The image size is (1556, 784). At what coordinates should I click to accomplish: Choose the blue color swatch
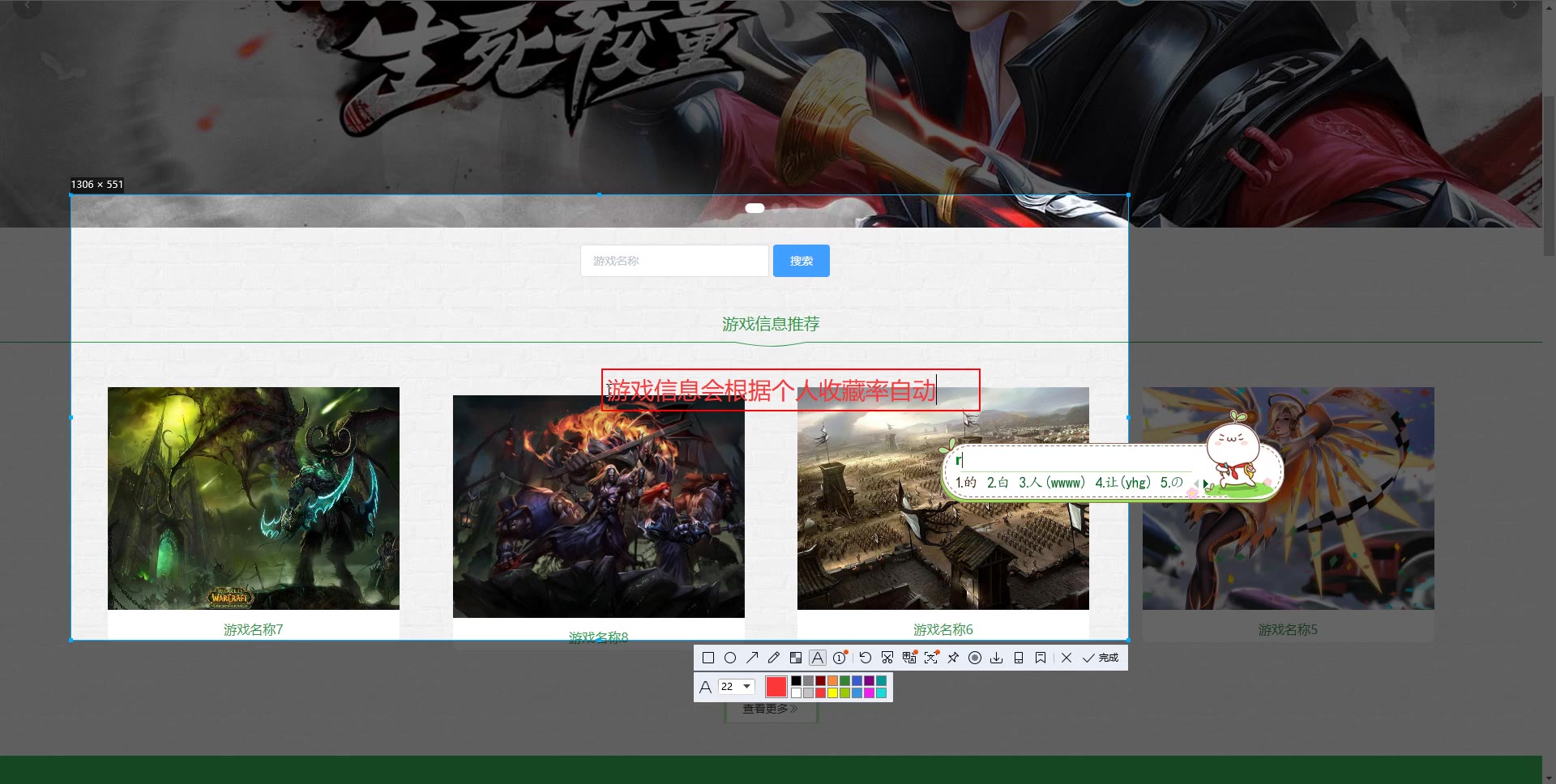click(857, 681)
